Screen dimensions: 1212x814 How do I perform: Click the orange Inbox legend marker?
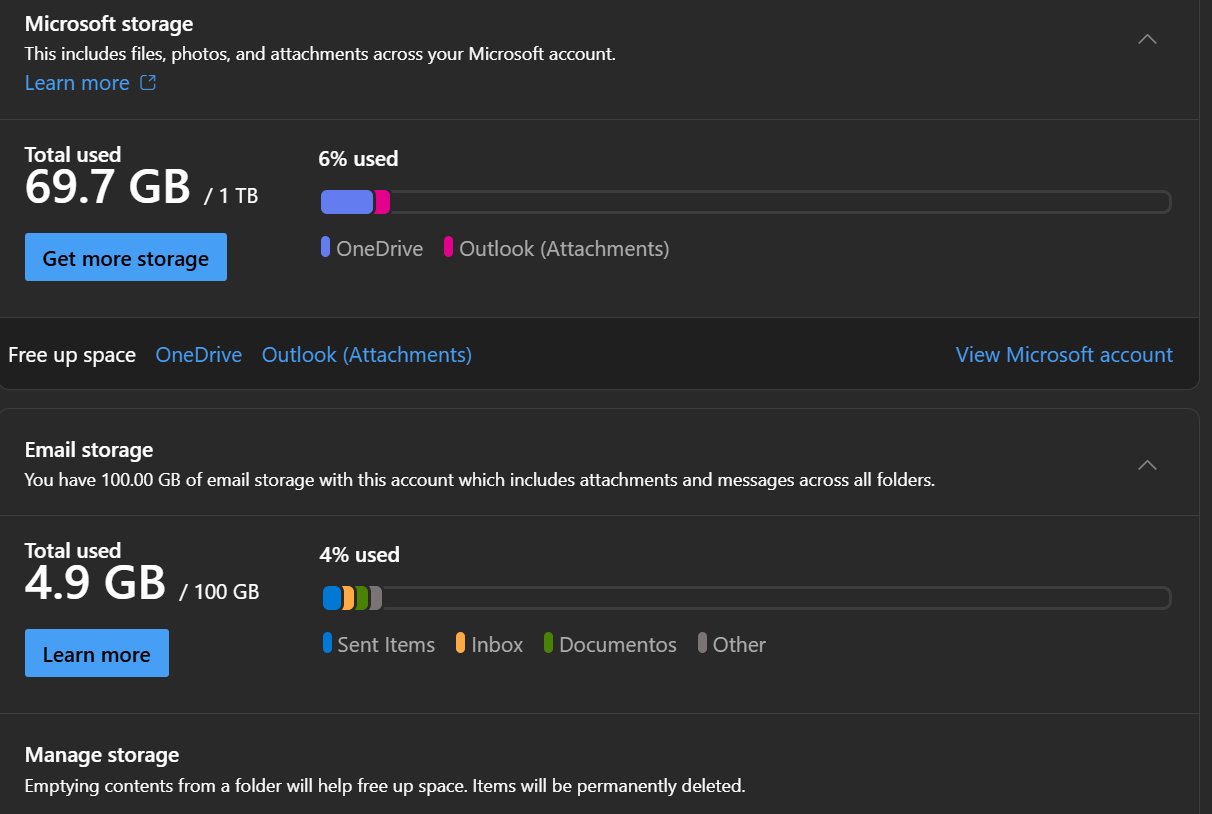click(461, 643)
